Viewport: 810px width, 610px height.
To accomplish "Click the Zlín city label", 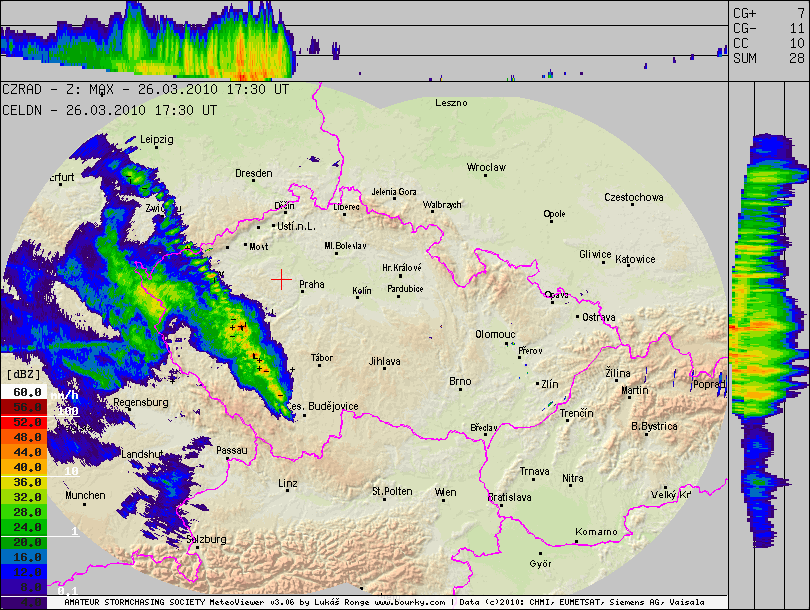I will coord(550,384).
